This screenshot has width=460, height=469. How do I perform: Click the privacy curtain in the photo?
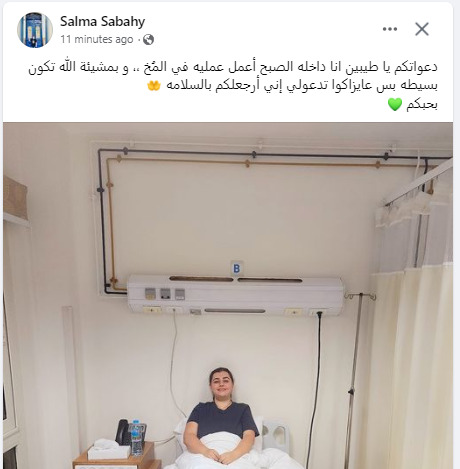pyautogui.click(x=410, y=367)
